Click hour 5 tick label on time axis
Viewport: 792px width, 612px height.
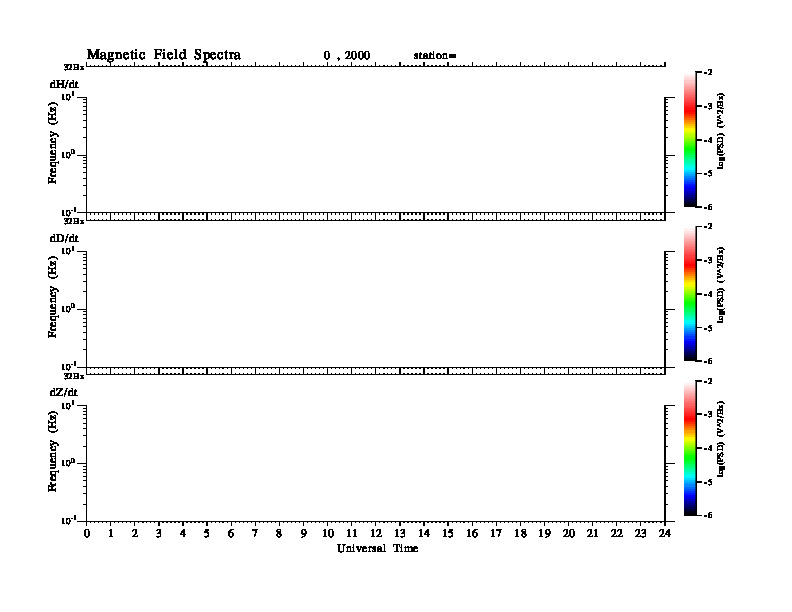coord(207,534)
